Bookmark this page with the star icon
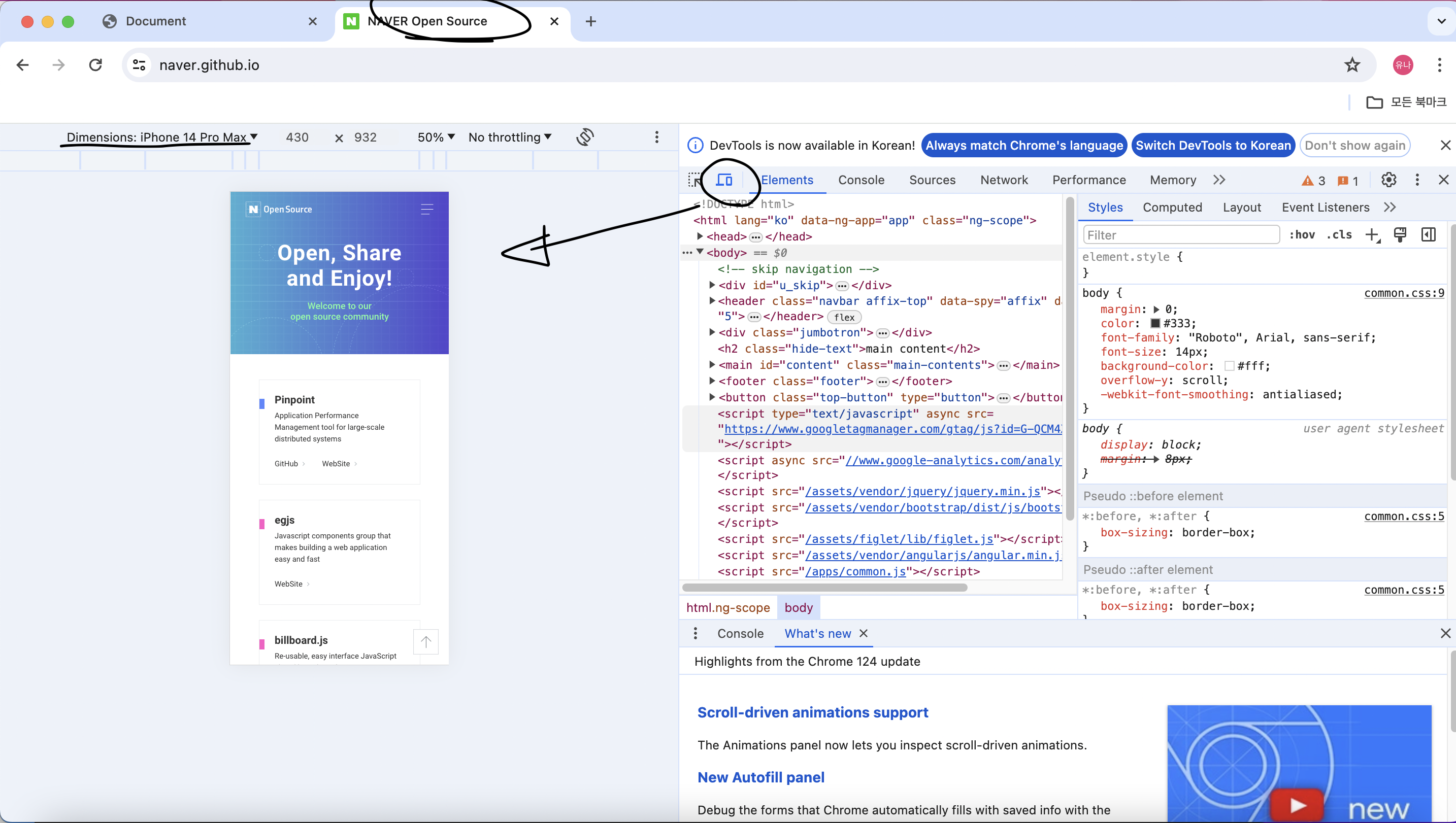Image resolution: width=1456 pixels, height=823 pixels. (1352, 65)
